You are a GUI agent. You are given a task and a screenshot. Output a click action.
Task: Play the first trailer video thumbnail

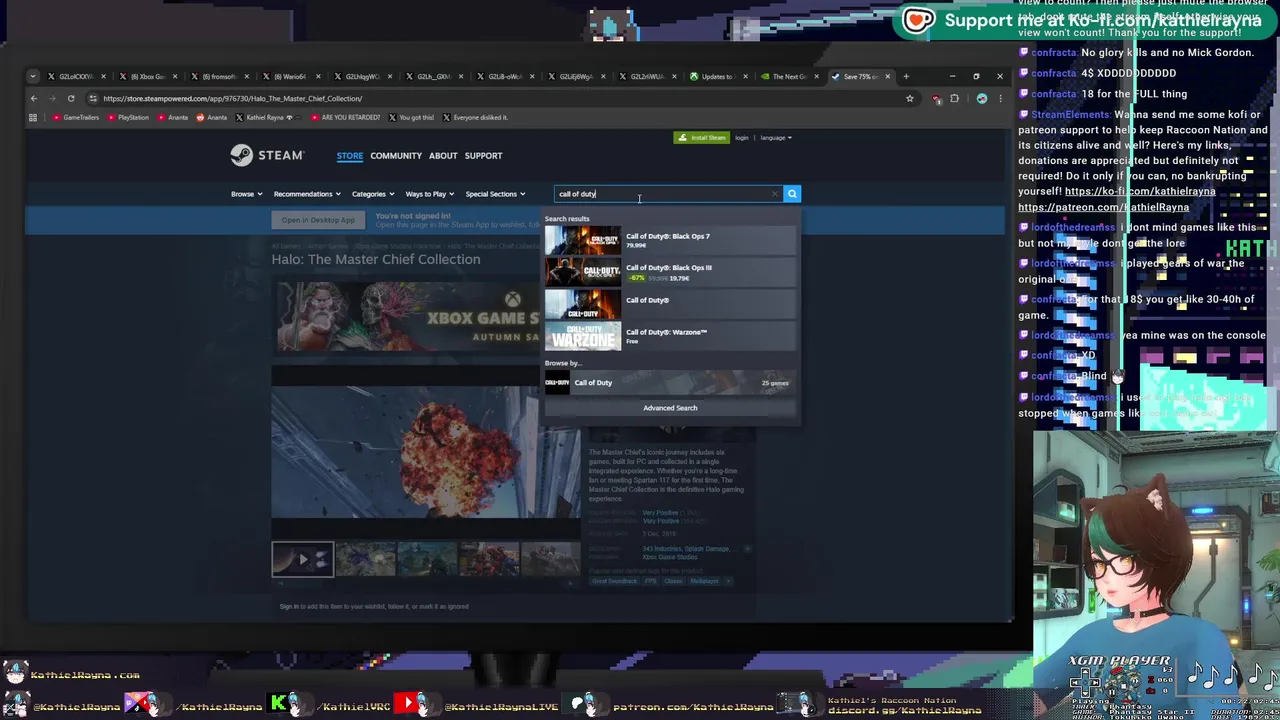[x=303, y=559]
